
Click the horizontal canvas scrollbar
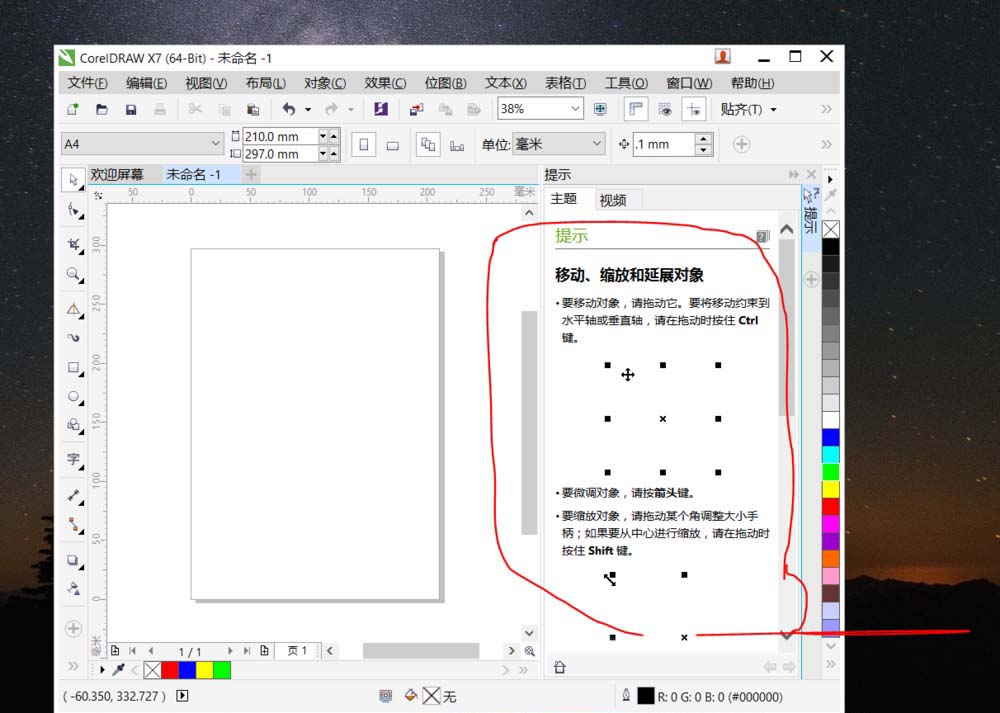(421, 651)
